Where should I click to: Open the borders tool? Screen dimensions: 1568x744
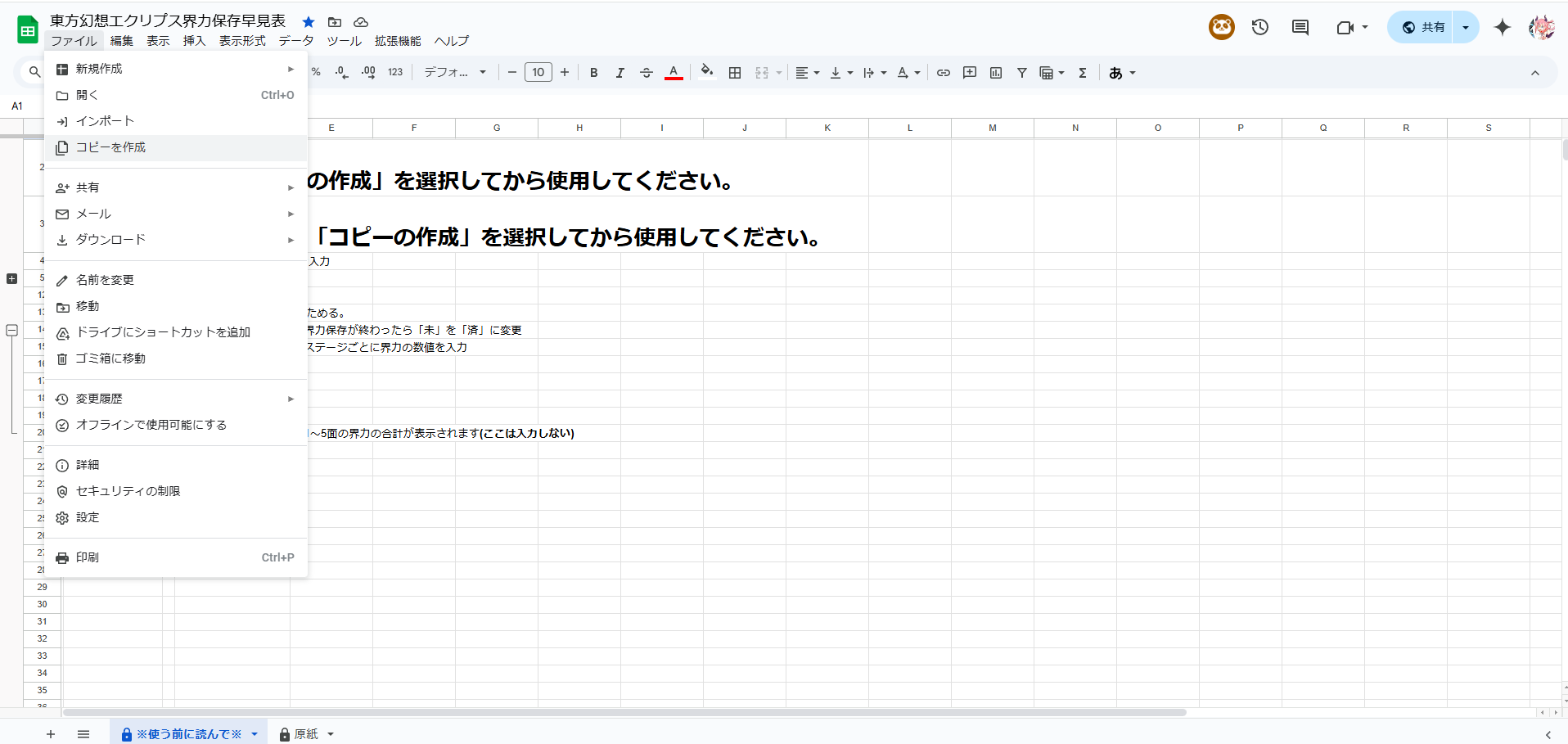pos(735,73)
